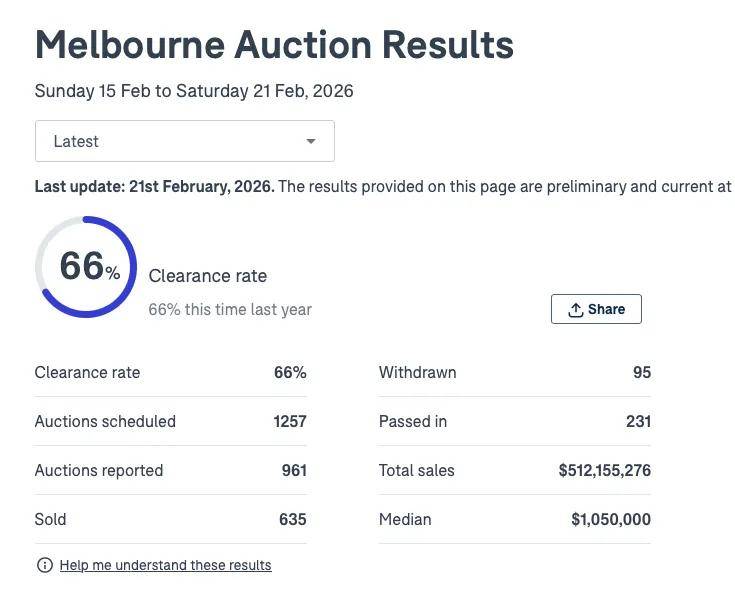
Task: Click the Sunday 15 Feb date range text
Action: (194, 91)
